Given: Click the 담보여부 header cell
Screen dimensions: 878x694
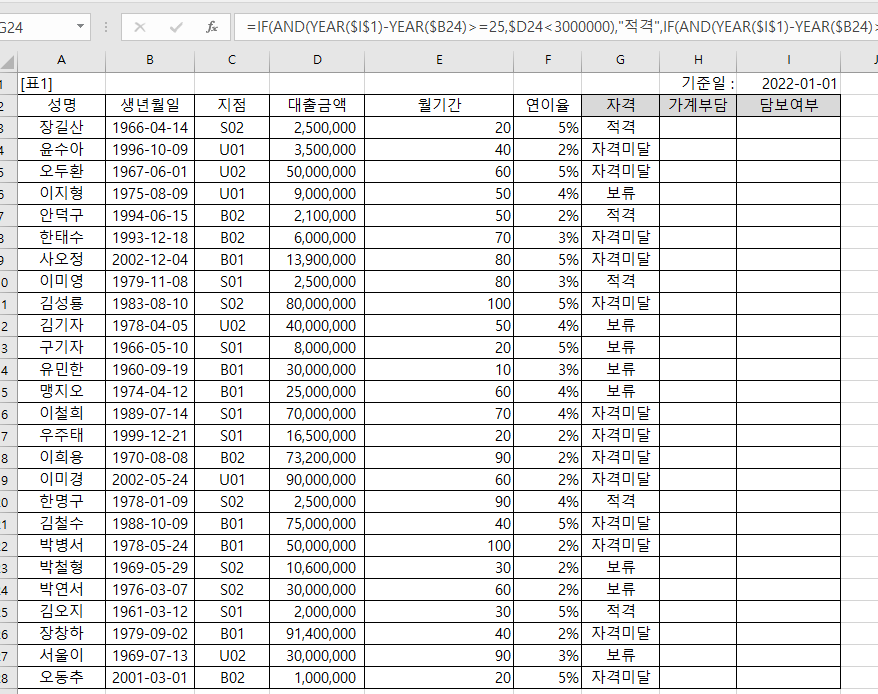Looking at the screenshot, I should [788, 105].
